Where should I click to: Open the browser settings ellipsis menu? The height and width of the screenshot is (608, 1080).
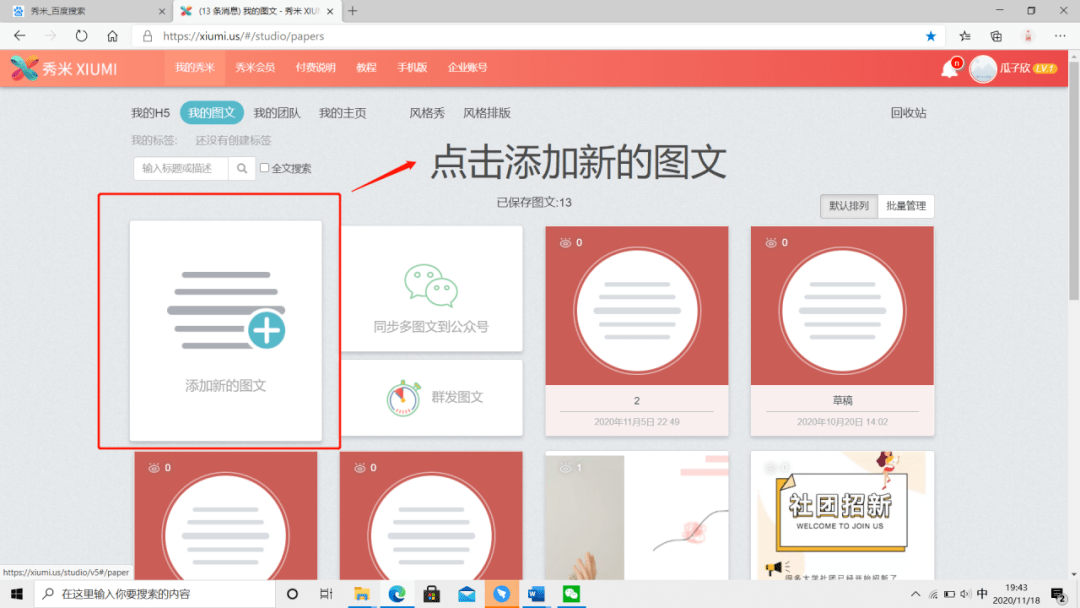[x=1058, y=36]
